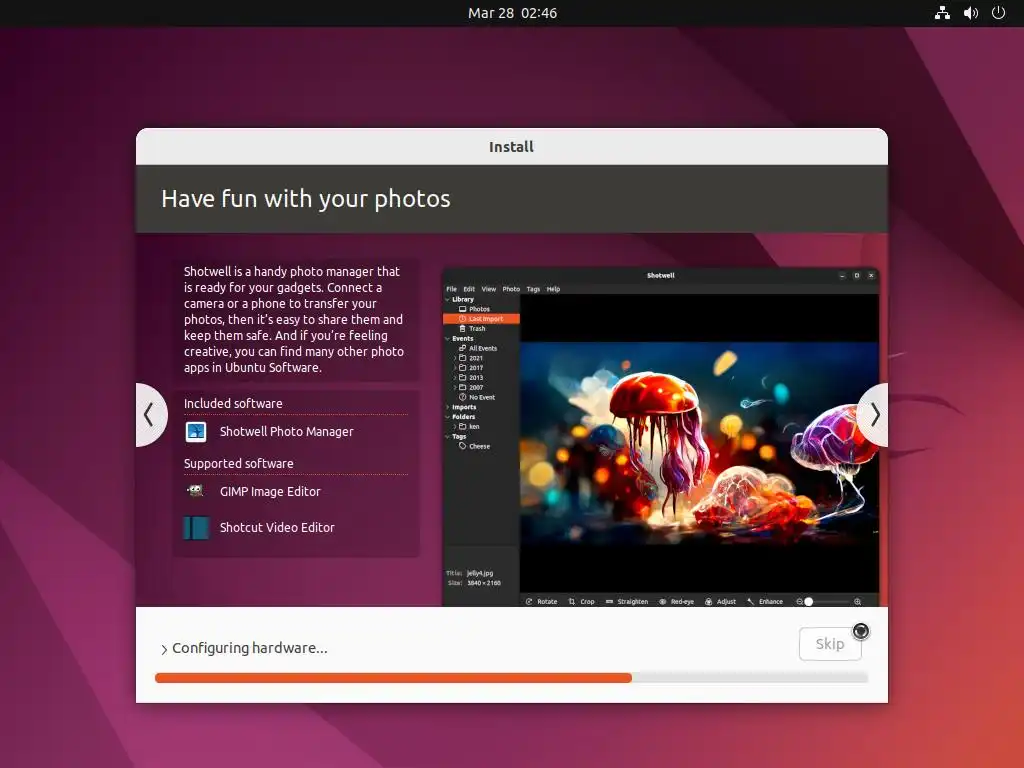The width and height of the screenshot is (1024, 768).
Task: Click the Red-eye tool in Shotwell preview
Action: point(676,601)
